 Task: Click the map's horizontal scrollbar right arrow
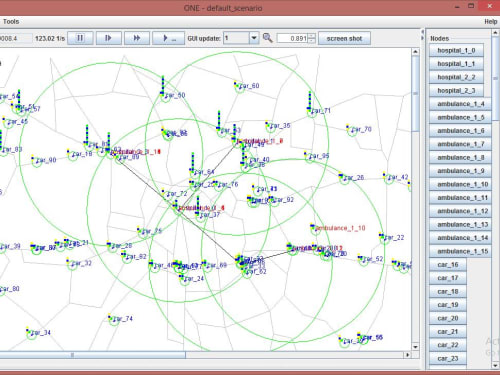pos(407,355)
